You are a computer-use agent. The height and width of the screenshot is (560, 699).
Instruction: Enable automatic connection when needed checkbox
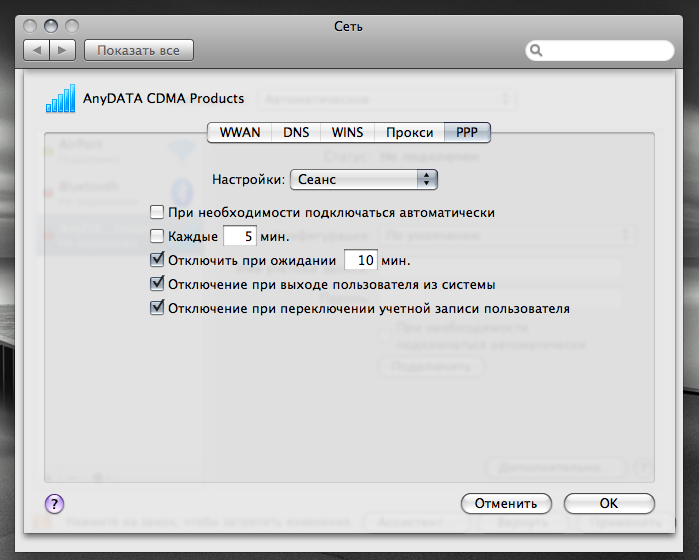[156, 212]
